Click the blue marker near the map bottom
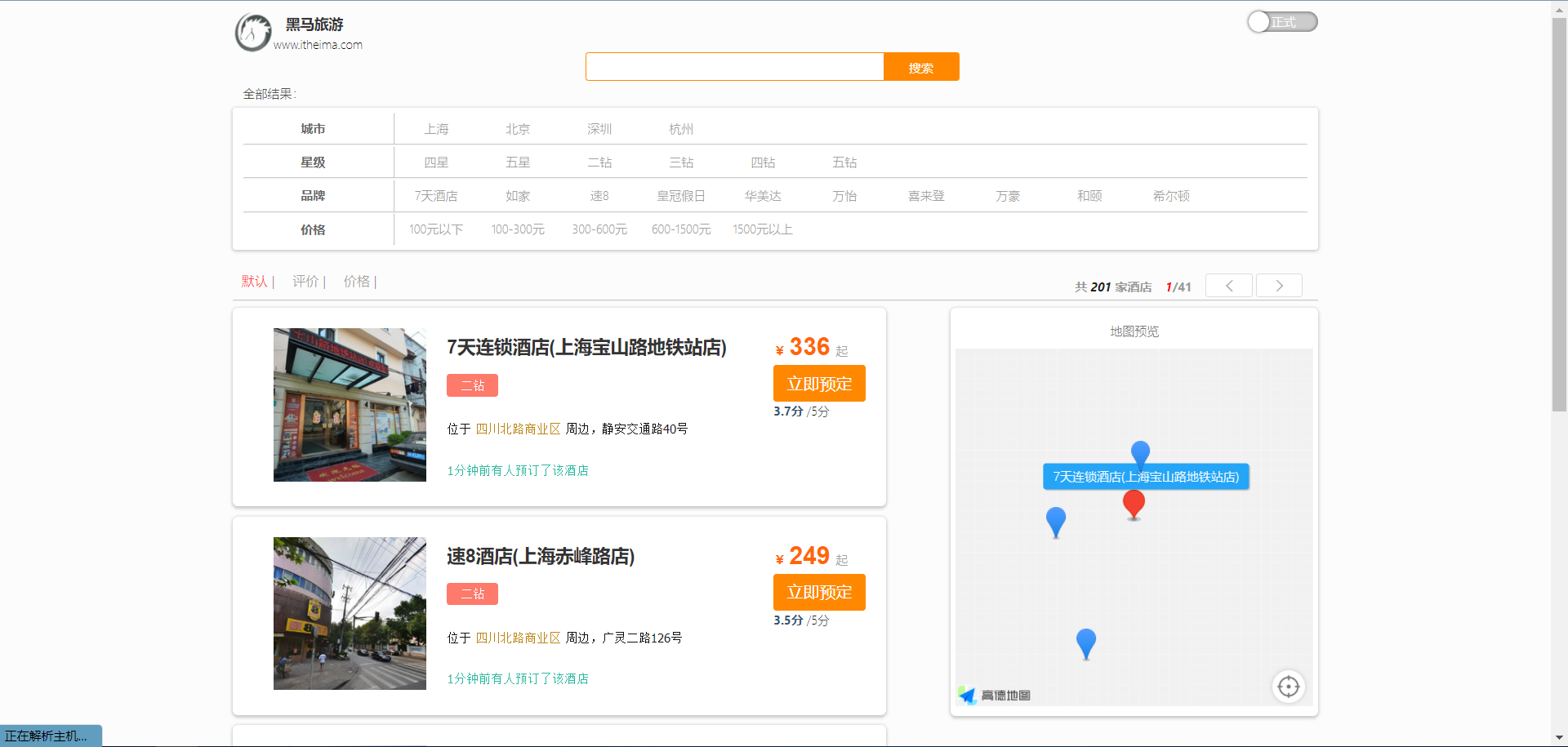 pyautogui.click(x=1086, y=643)
